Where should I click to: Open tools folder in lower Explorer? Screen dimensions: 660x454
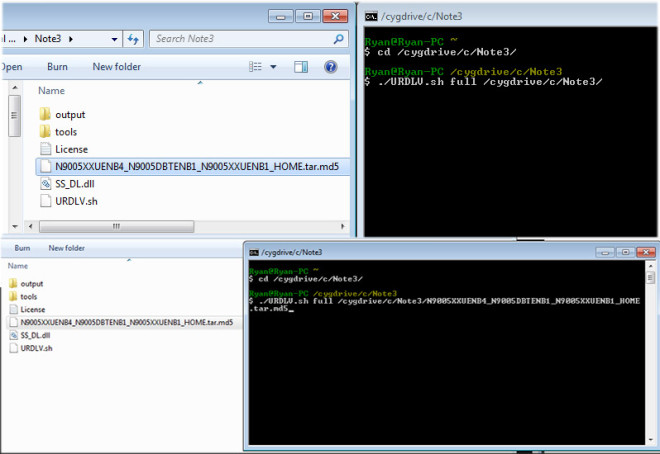(x=23, y=297)
